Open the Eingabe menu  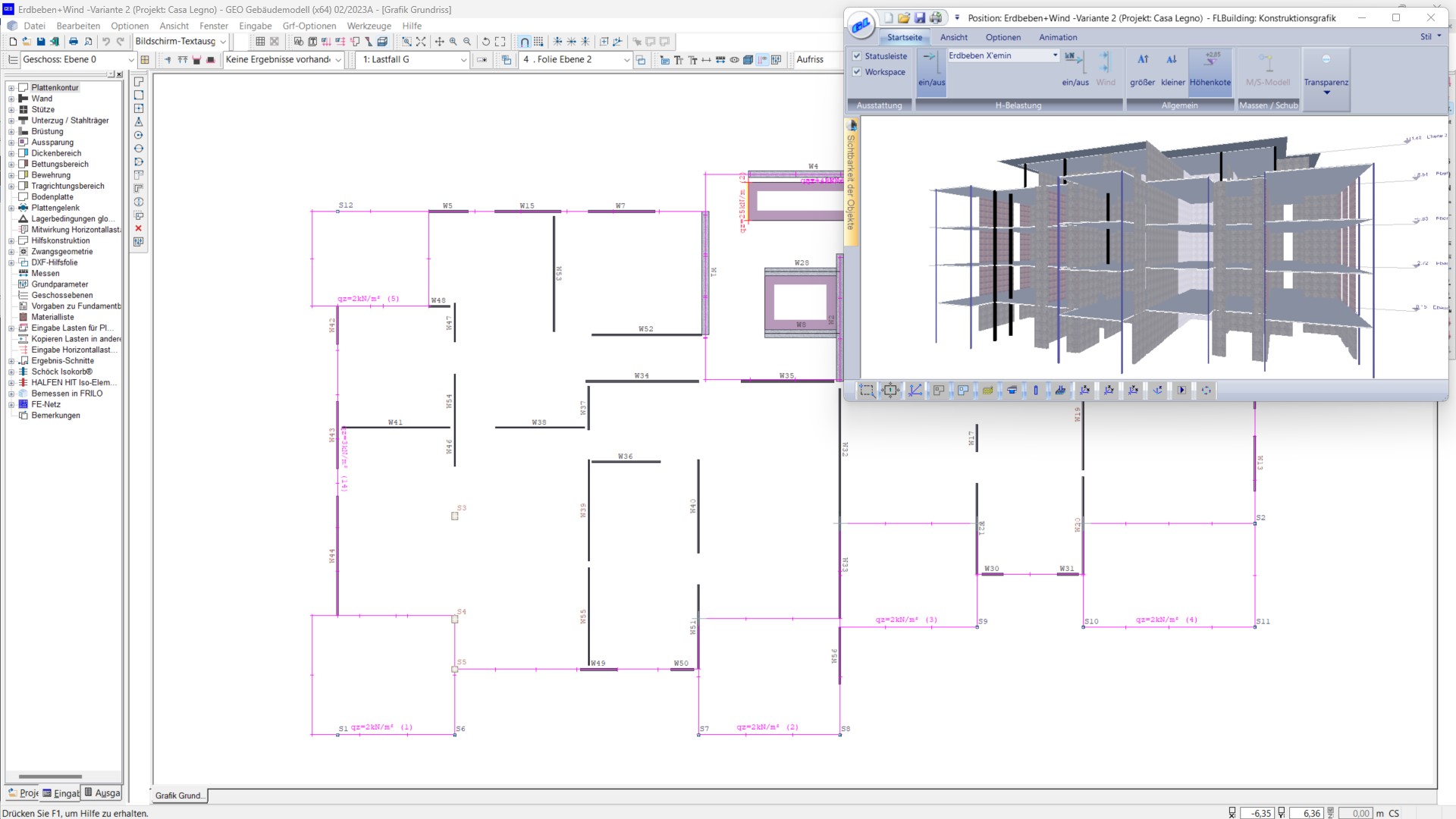(255, 26)
